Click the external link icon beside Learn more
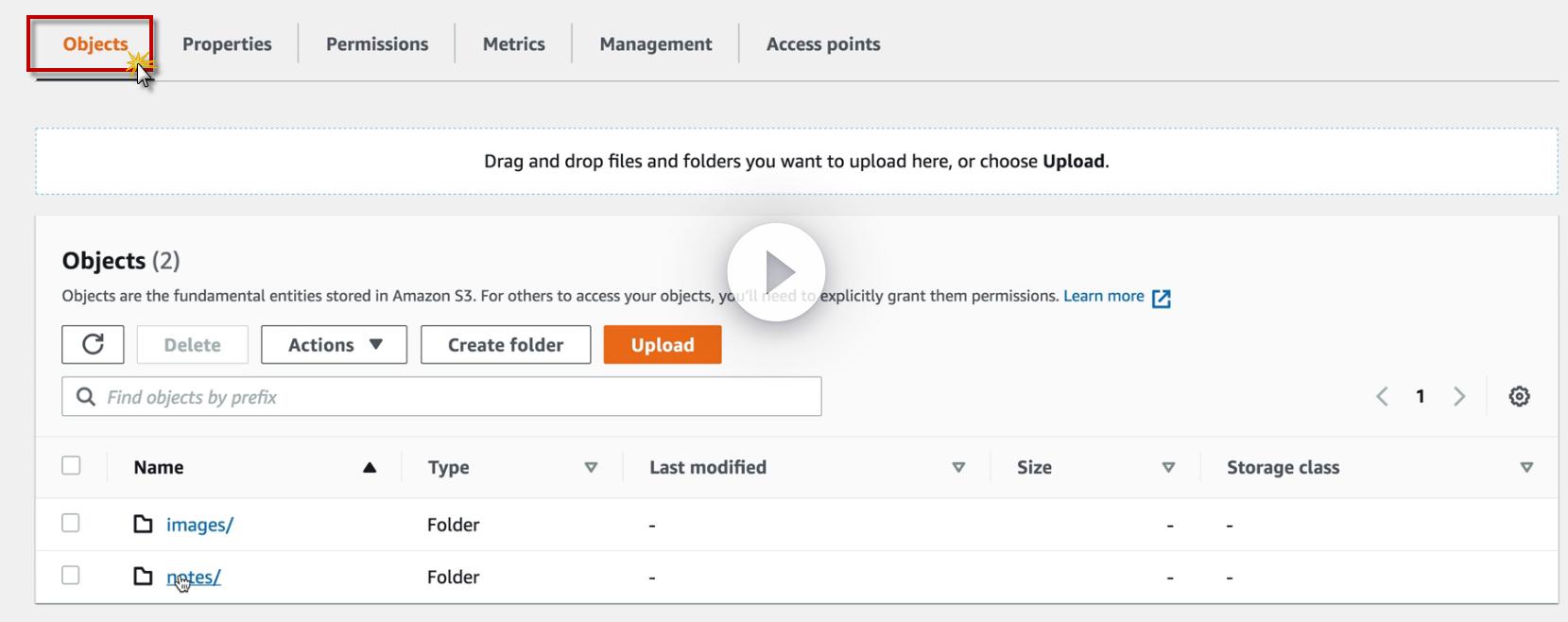 [x=1162, y=298]
